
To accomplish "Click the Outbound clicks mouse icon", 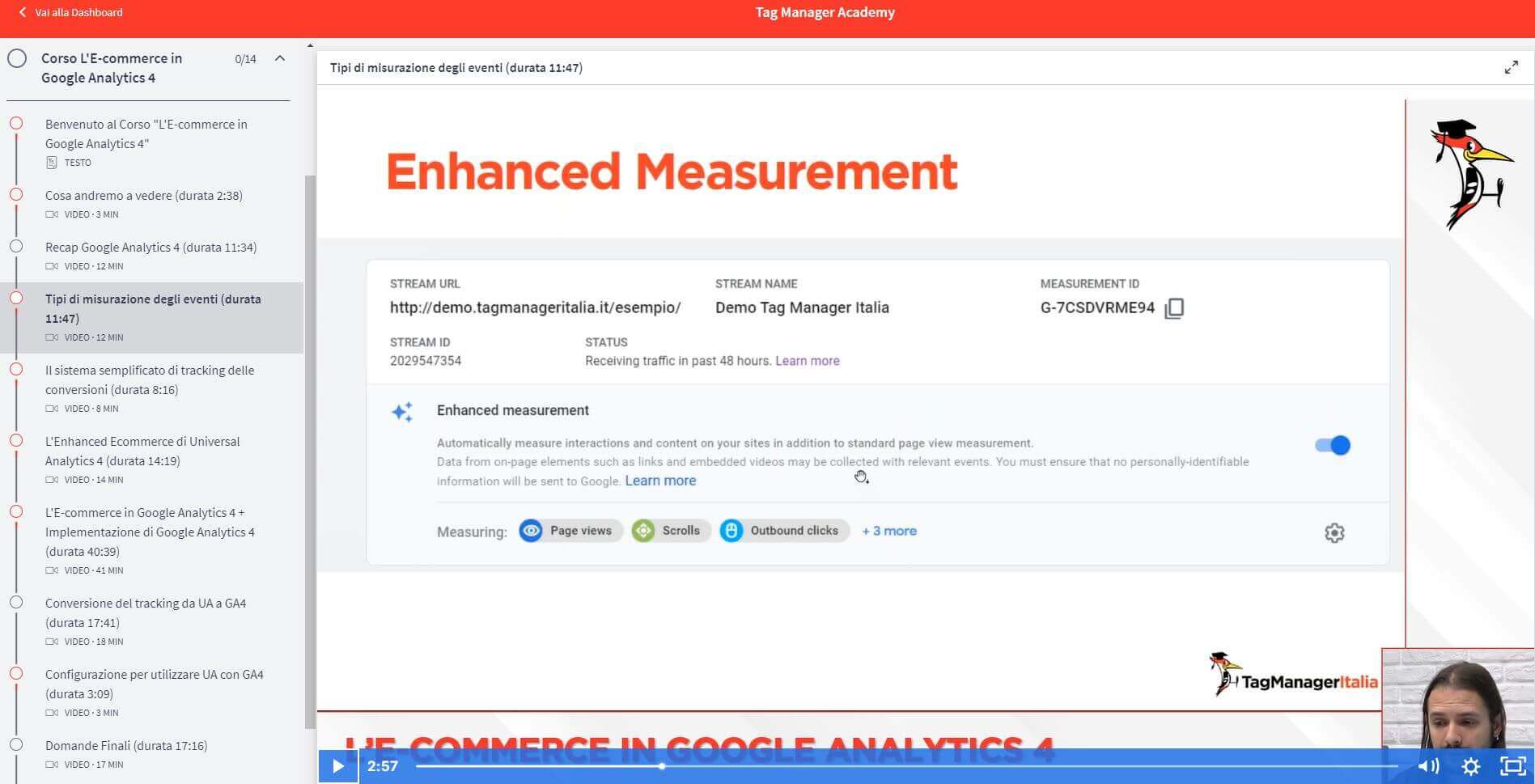I will click(x=731, y=531).
